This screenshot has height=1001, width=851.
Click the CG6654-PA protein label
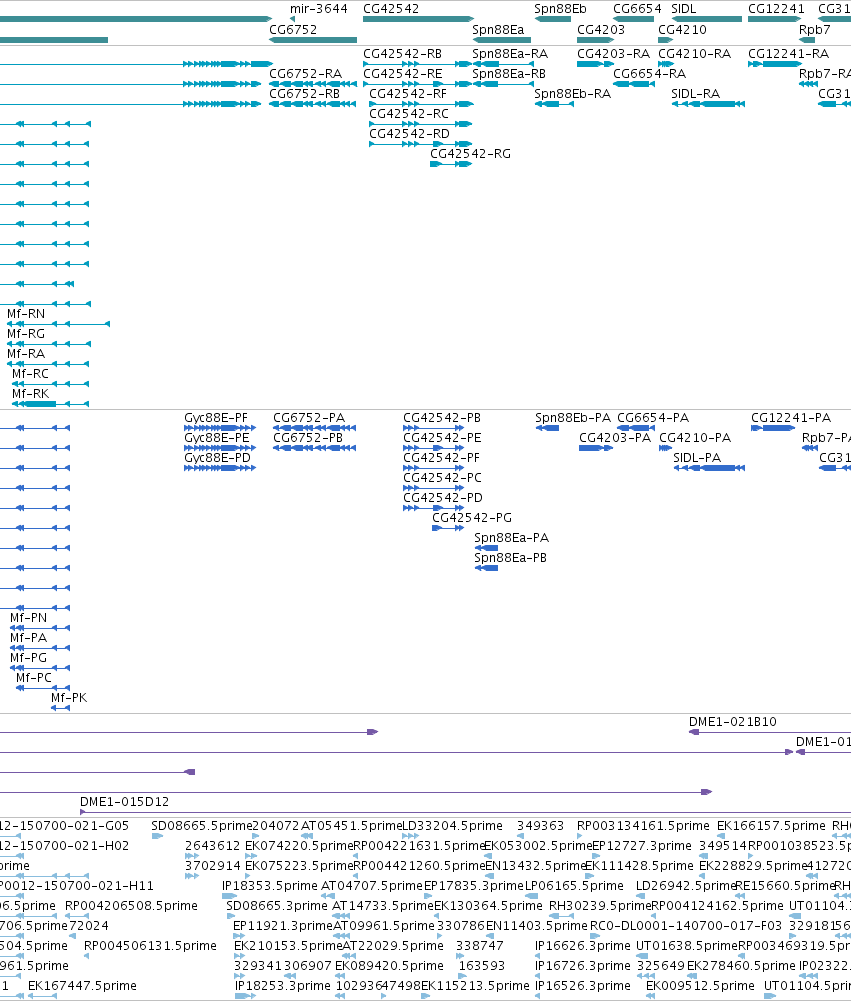[x=652, y=418]
